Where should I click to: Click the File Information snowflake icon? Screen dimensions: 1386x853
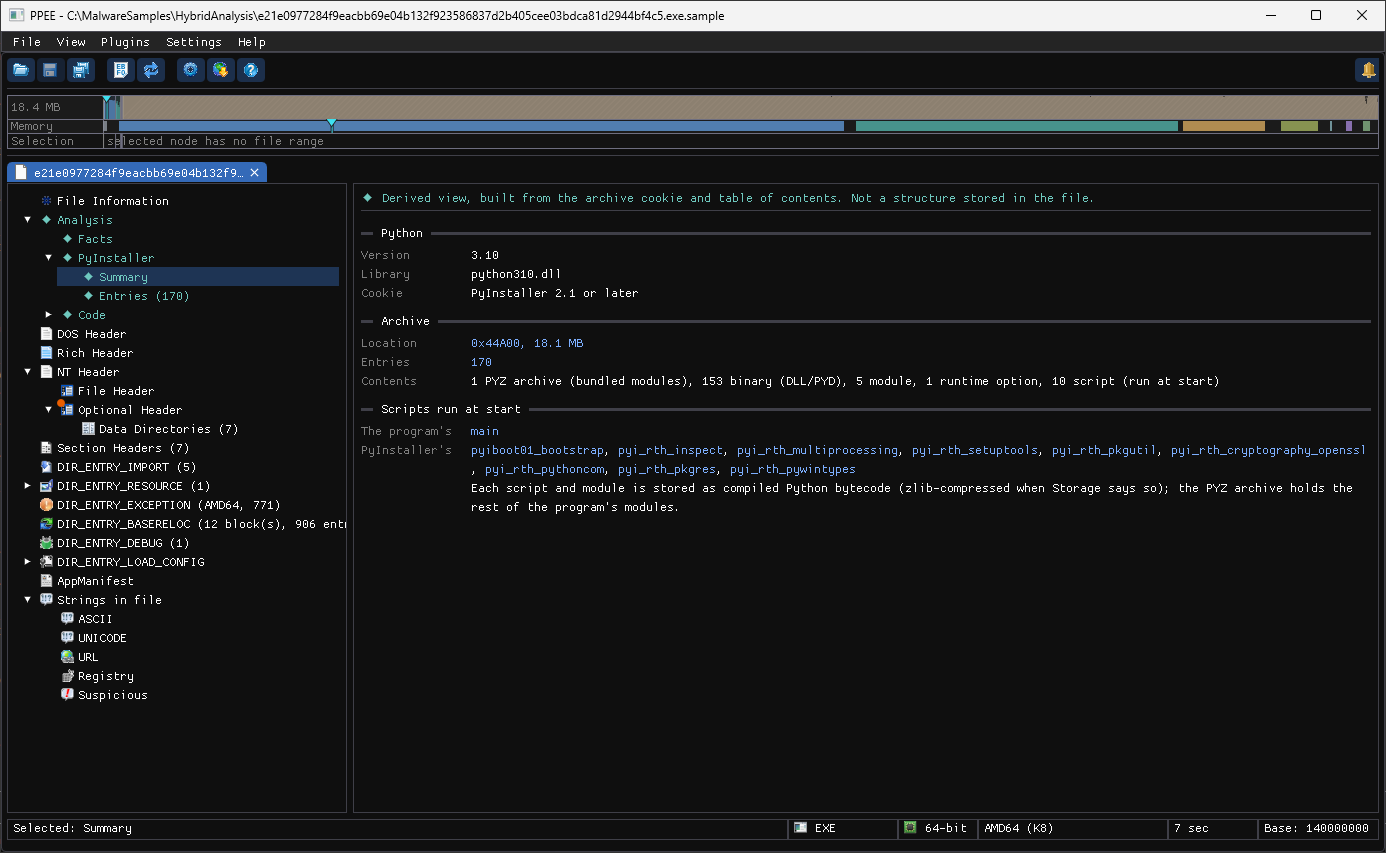46,201
